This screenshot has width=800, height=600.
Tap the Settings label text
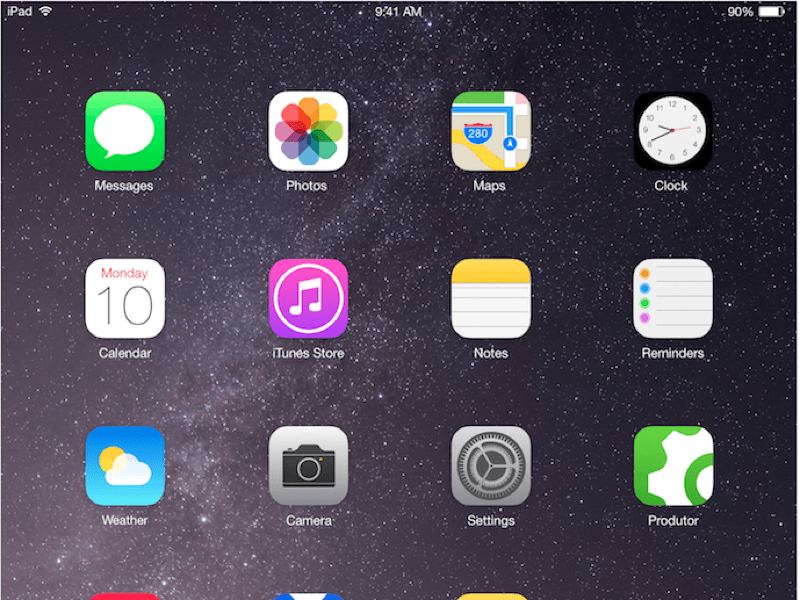[x=491, y=520]
